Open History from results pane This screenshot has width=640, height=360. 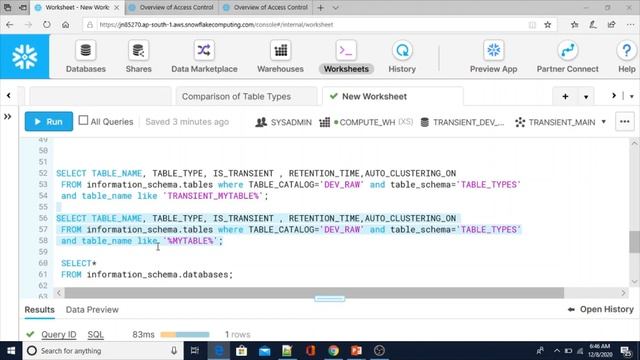tap(600, 309)
